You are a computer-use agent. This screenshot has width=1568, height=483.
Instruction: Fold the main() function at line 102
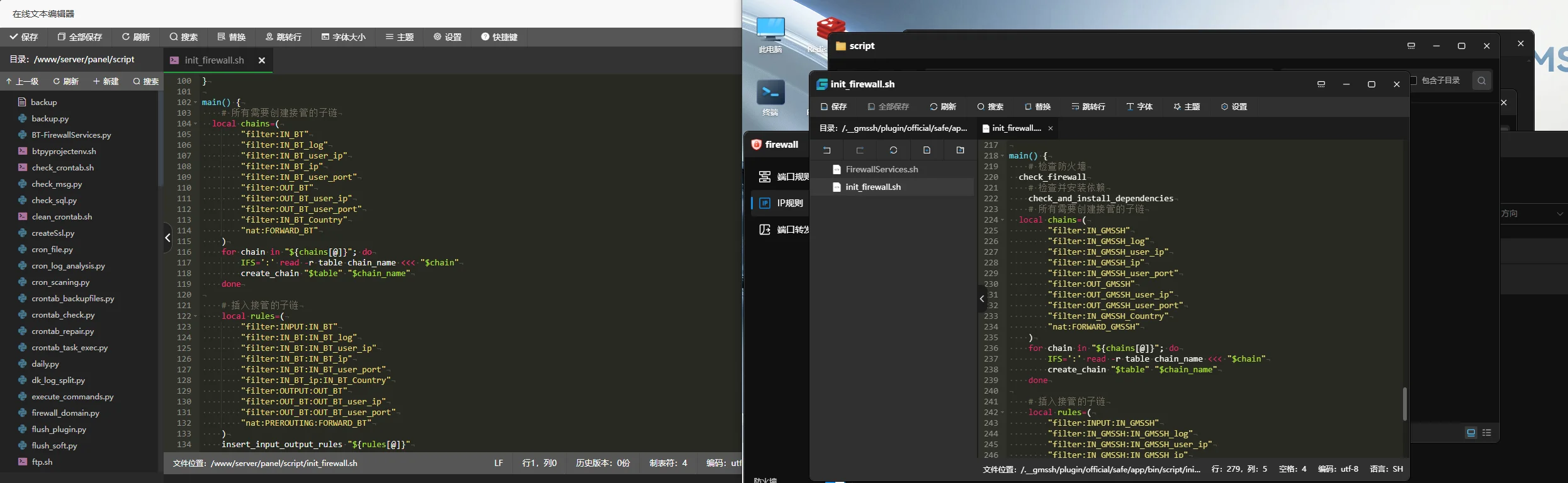point(196,103)
